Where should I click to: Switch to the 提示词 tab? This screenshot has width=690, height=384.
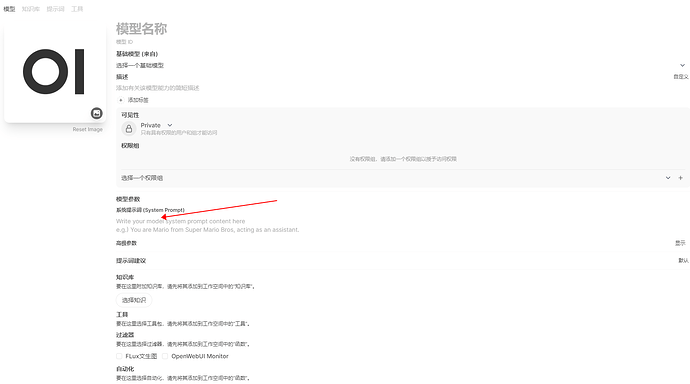click(x=55, y=9)
